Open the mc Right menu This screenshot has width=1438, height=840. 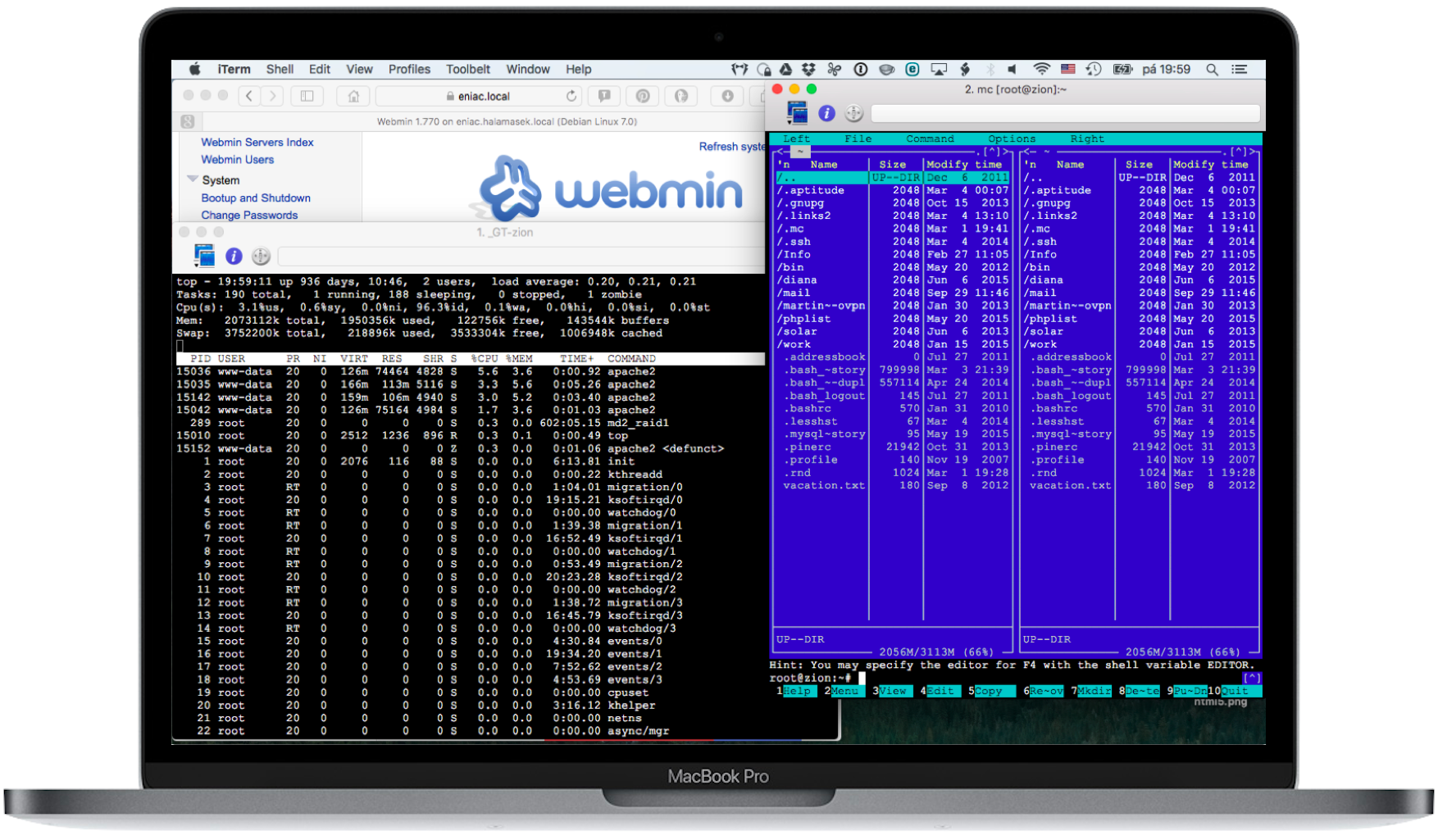1087,138
